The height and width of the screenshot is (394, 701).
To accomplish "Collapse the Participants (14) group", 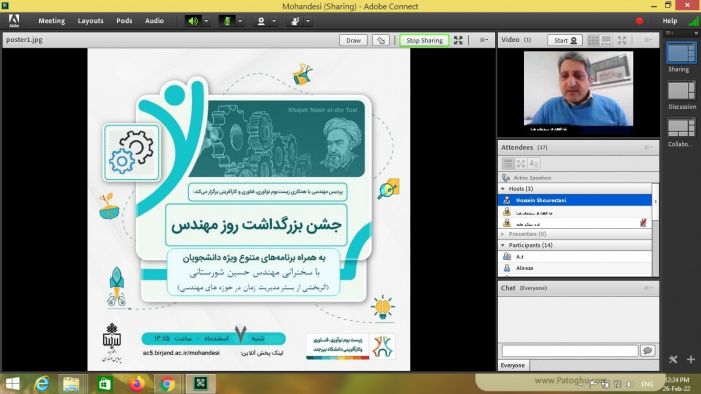I will (503, 245).
